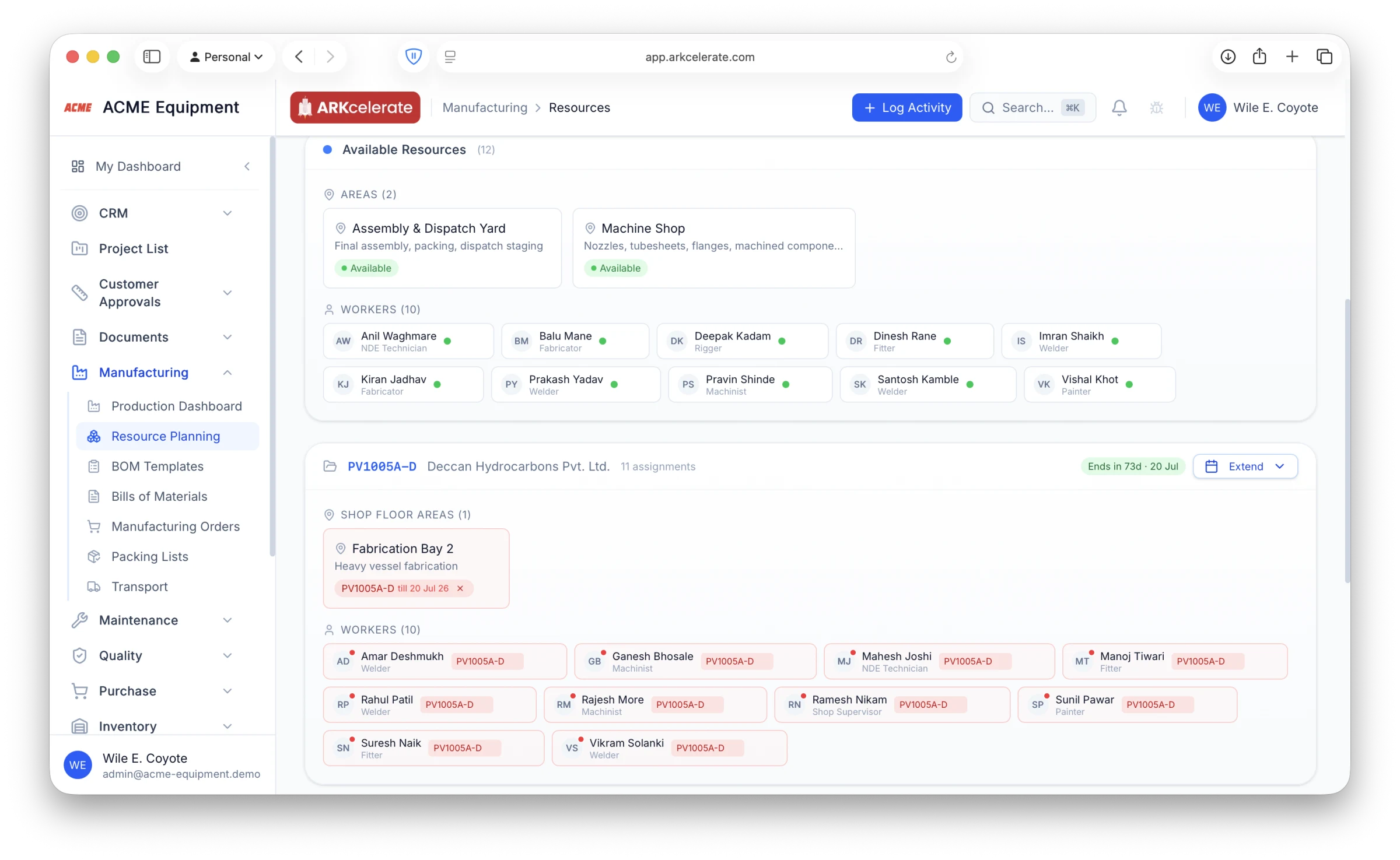1400x860 pixels.
Task: Open the Personal profile dropdown
Action: tap(226, 57)
